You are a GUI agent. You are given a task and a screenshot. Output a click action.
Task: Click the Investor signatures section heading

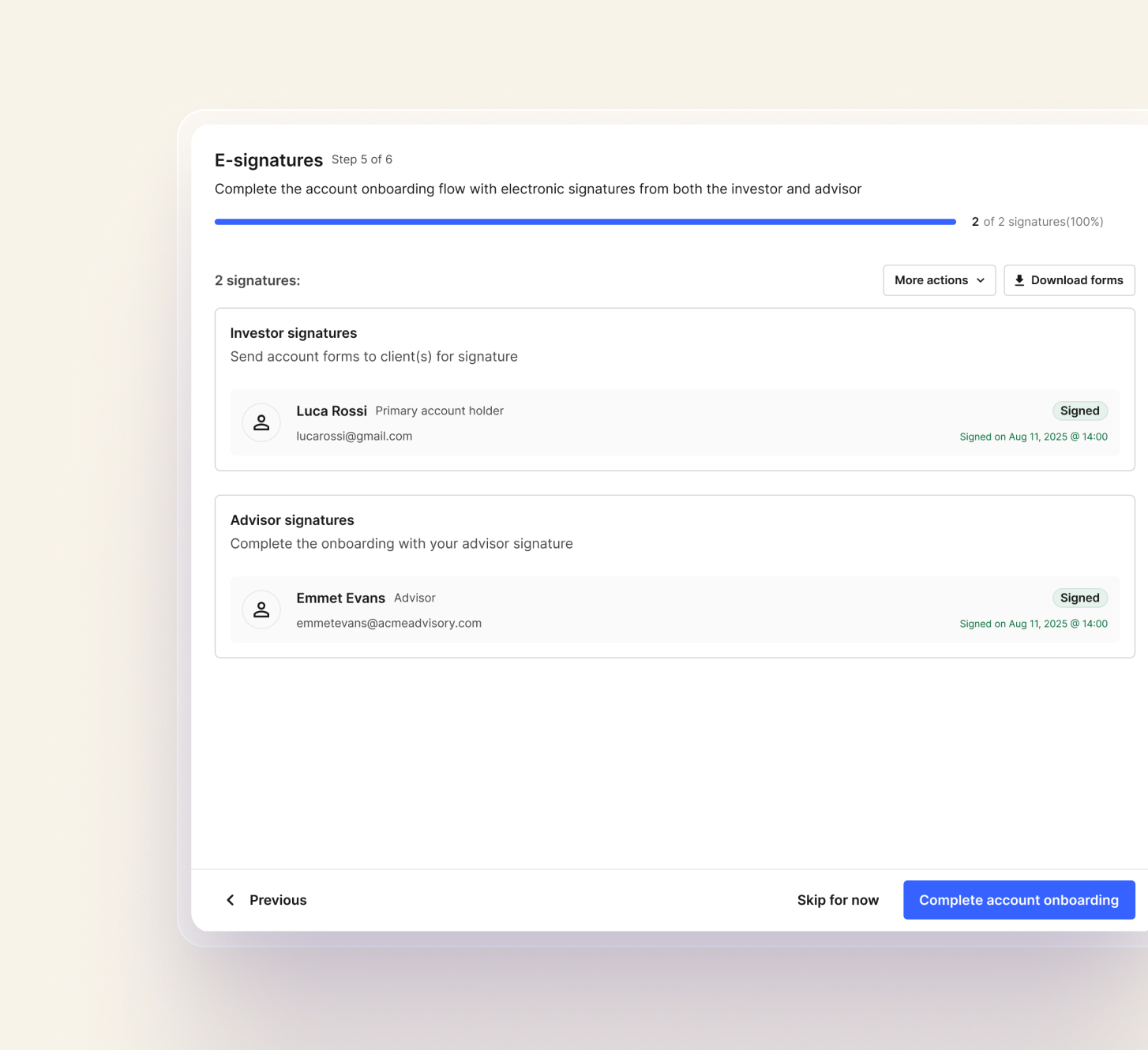point(294,333)
